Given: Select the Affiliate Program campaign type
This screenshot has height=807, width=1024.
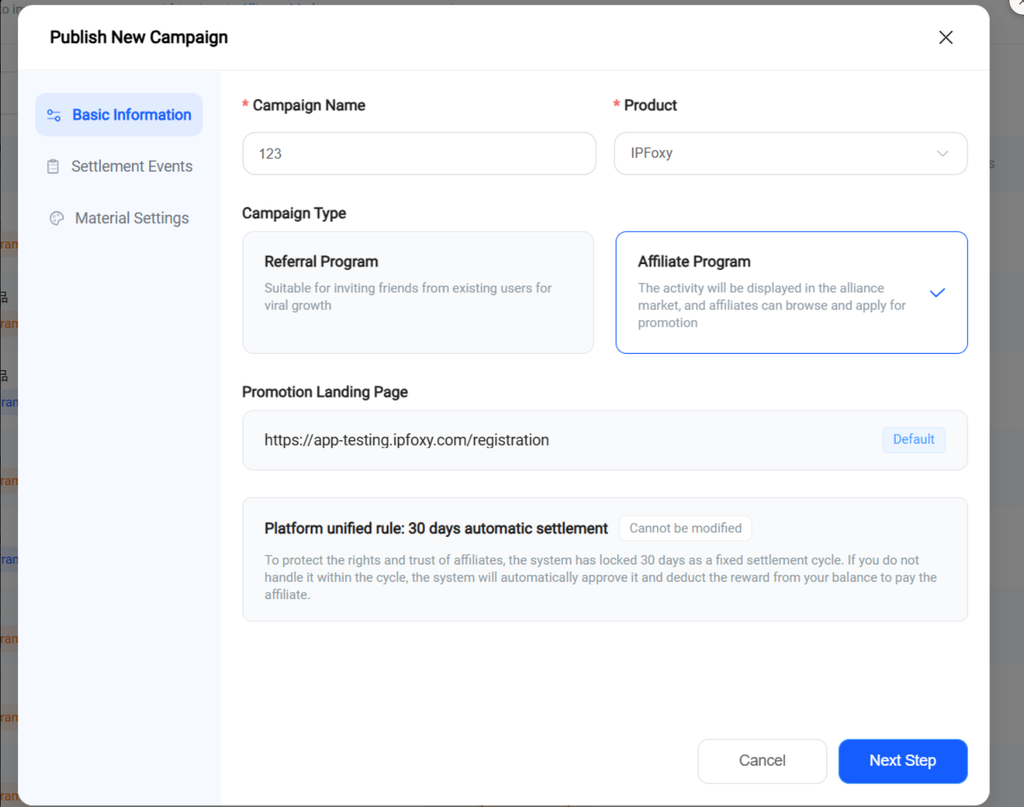Looking at the screenshot, I should (x=791, y=293).
